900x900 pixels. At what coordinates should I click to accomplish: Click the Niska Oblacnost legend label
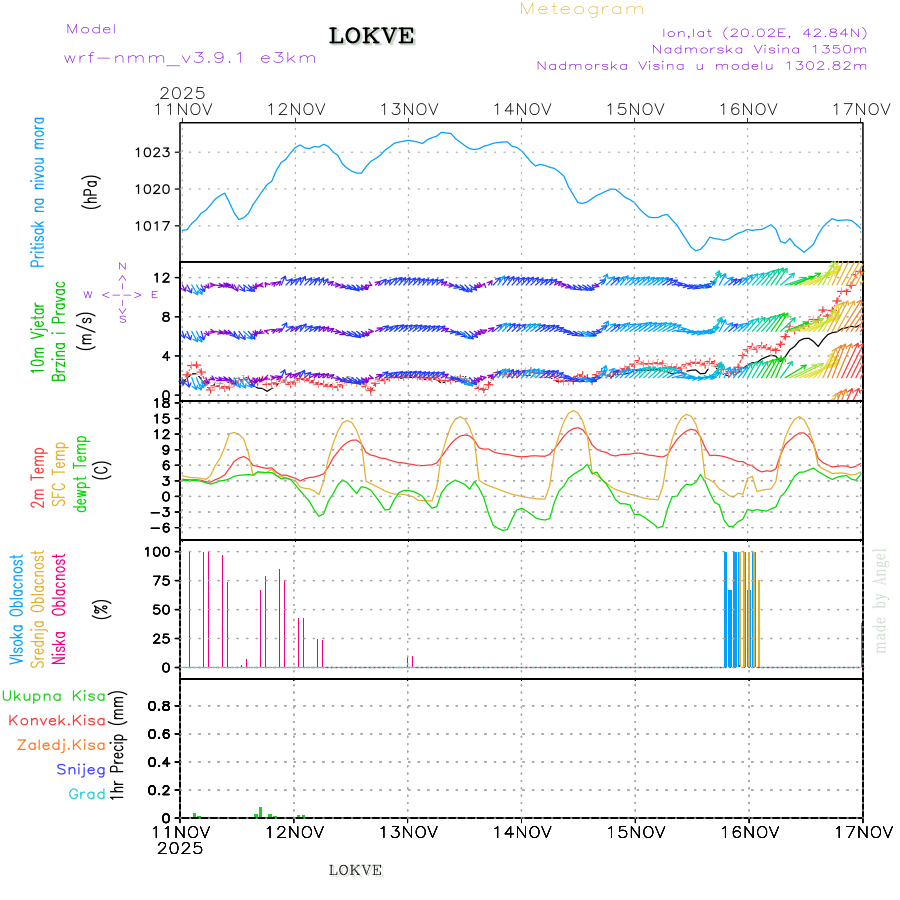59,610
